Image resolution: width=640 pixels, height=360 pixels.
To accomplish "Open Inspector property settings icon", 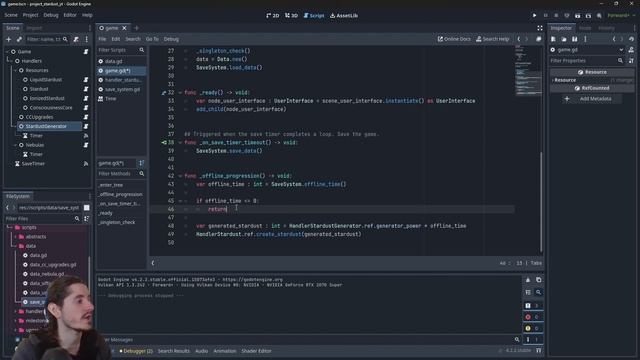I will point(631,61).
